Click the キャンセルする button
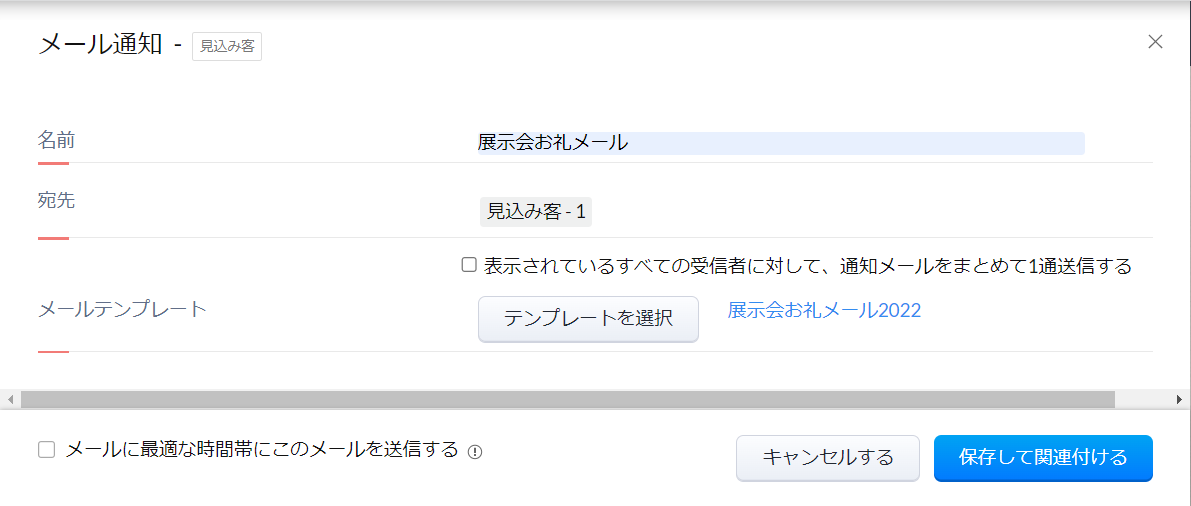The image size is (1191, 506). click(x=827, y=458)
